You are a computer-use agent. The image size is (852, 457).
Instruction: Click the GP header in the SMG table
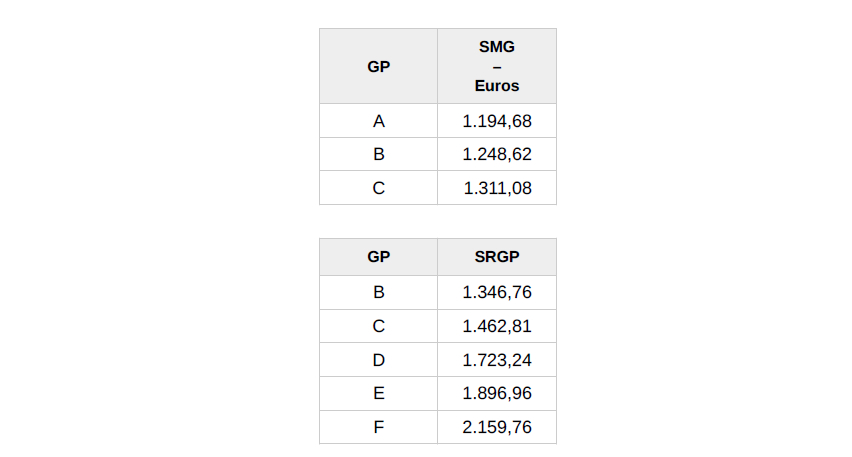click(378, 66)
